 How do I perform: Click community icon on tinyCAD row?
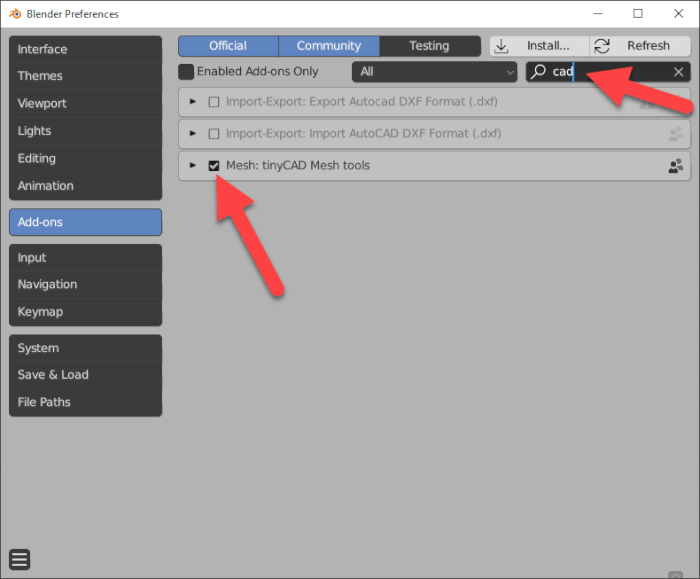coord(676,166)
